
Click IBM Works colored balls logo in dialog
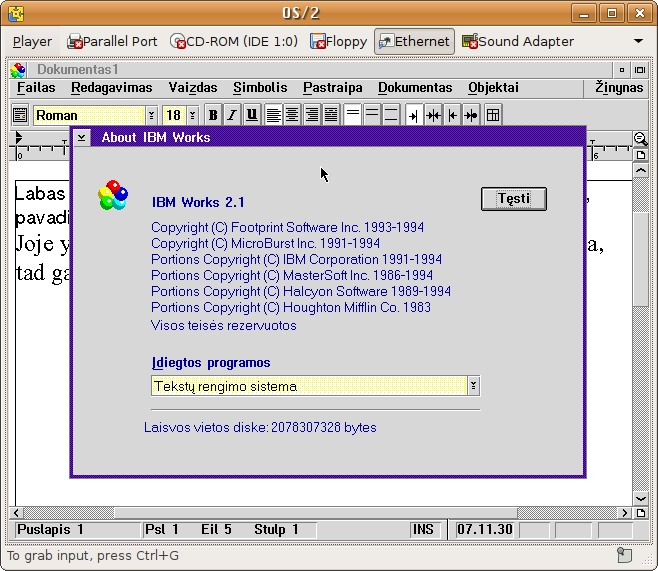[x=113, y=195]
